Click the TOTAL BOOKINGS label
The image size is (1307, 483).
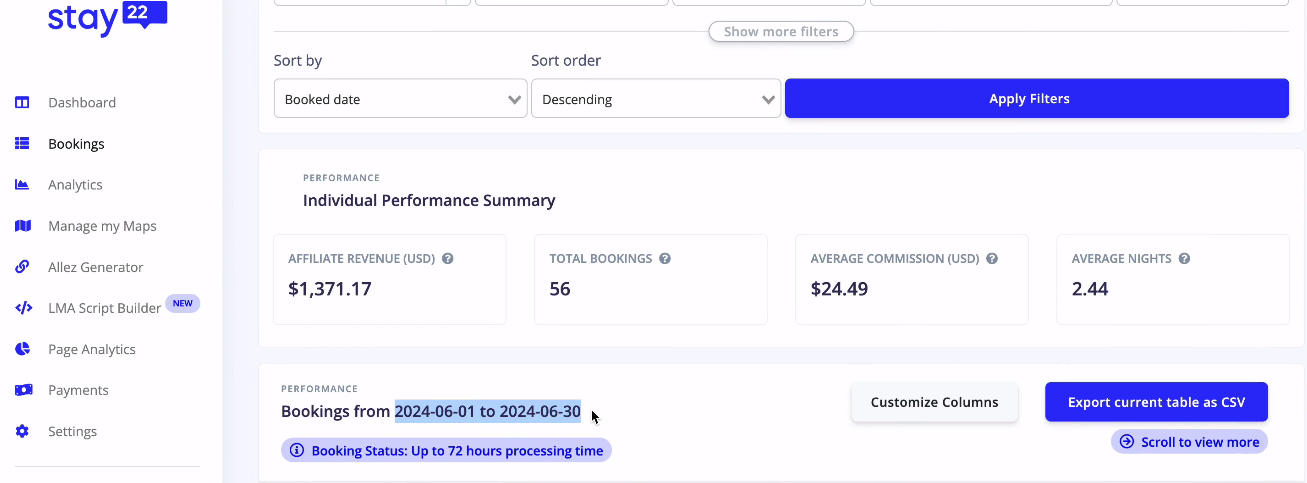[x=601, y=258]
